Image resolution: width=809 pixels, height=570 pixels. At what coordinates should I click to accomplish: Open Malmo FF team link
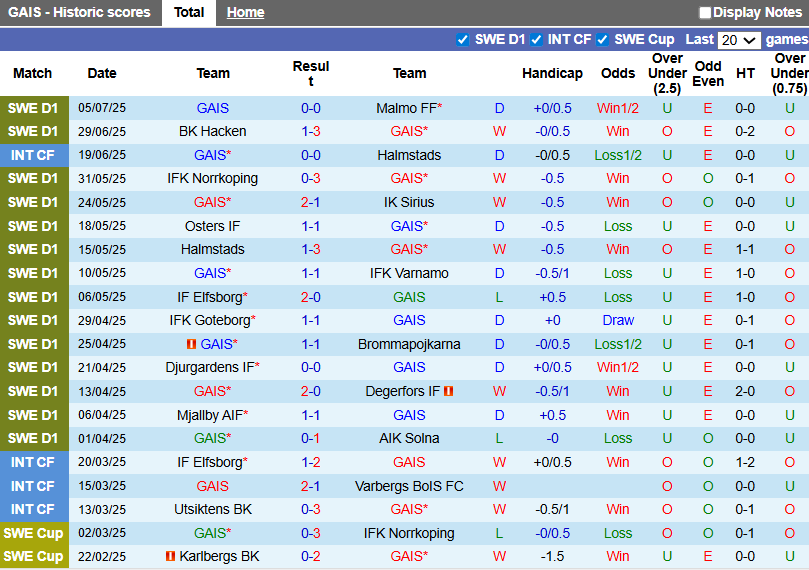[x=407, y=108]
